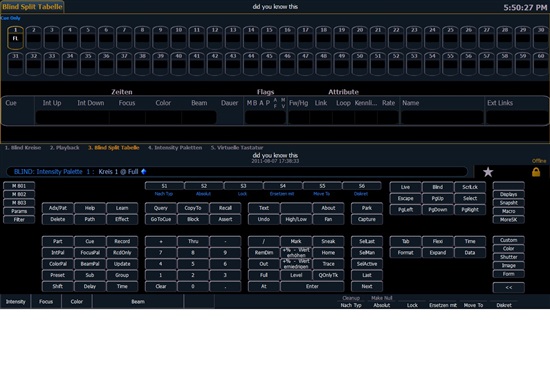Switch to the 2. Playback tab
The image size is (550, 367).
(65, 148)
